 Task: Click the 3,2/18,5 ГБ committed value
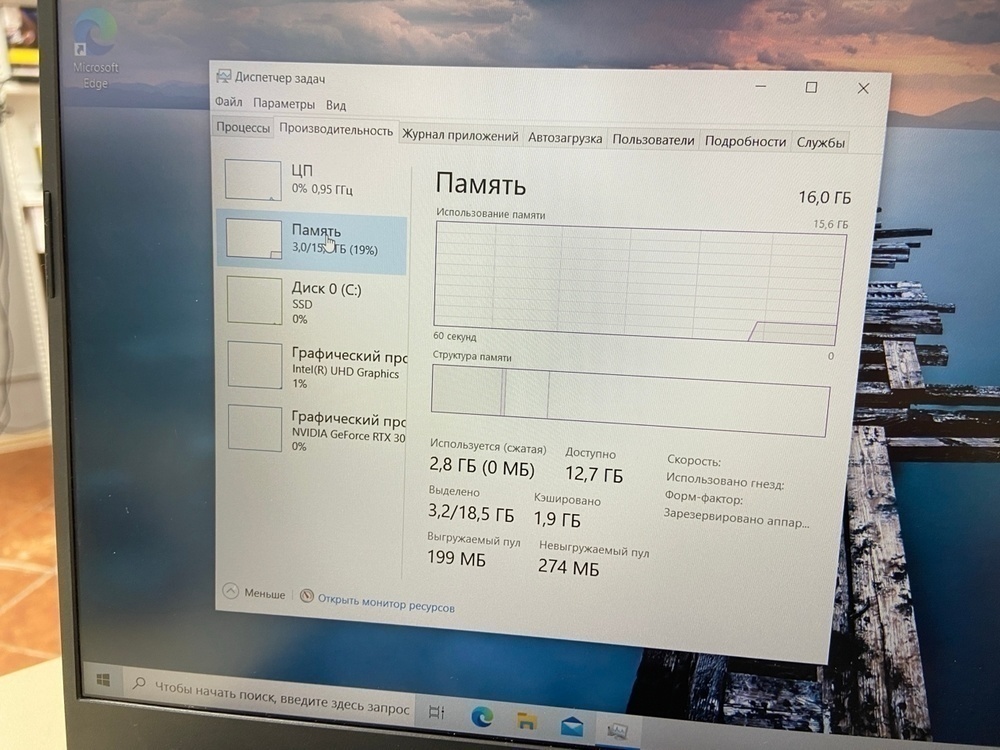[471, 511]
